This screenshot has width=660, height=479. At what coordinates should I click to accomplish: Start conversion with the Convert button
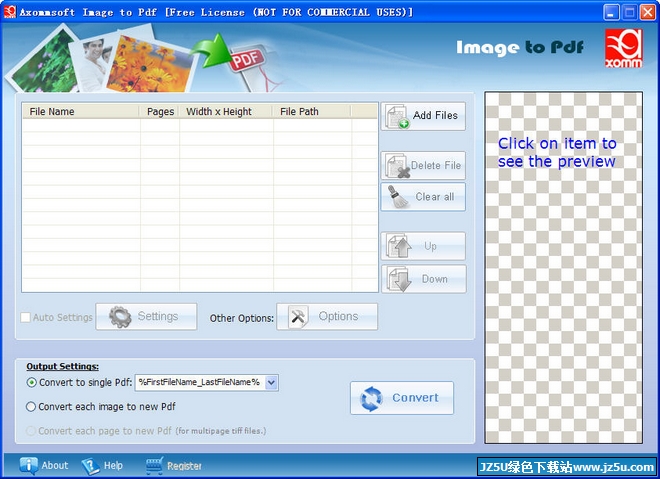[x=402, y=398]
